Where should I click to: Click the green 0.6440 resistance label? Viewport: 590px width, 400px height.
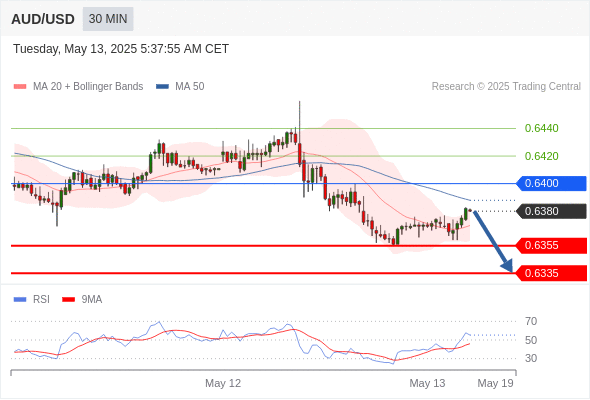point(541,128)
